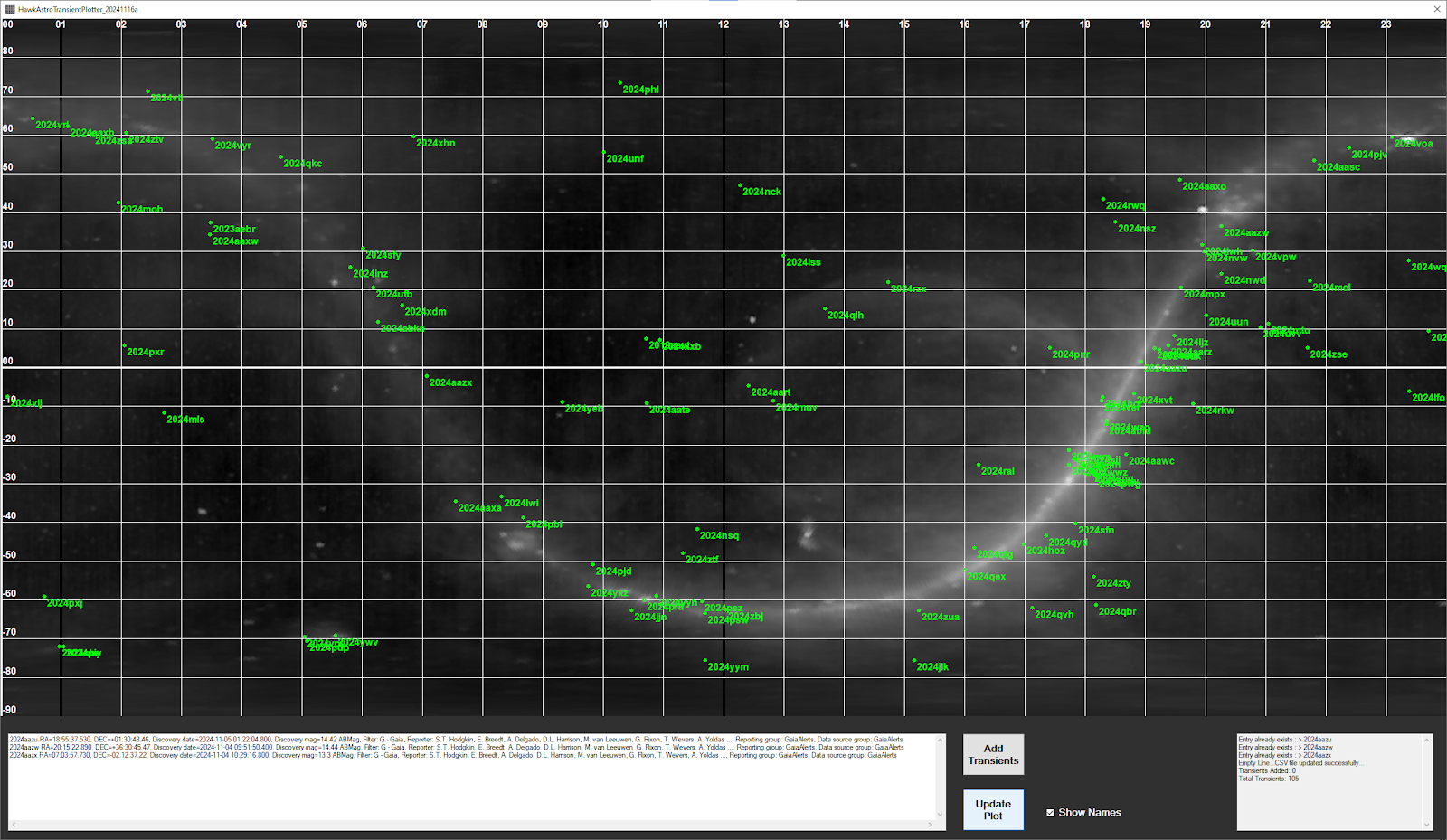Click the 2024unf transient label
The width and height of the screenshot is (1447, 840).
(x=625, y=159)
